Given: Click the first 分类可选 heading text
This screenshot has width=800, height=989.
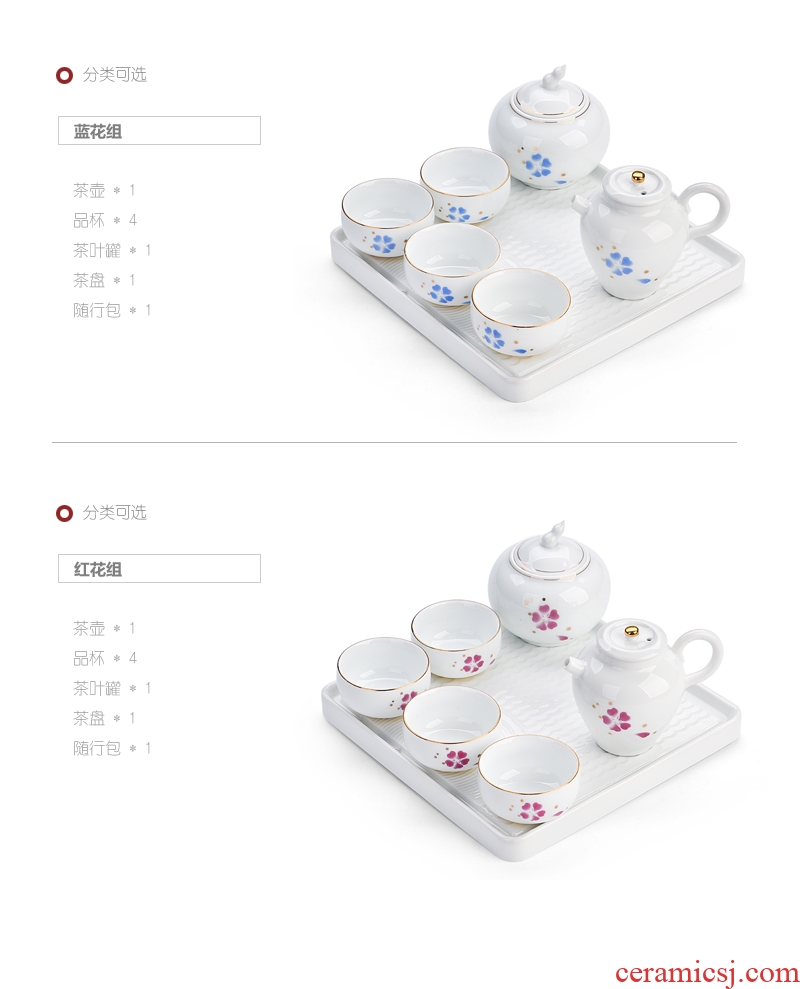Looking at the screenshot, I should 115,75.
